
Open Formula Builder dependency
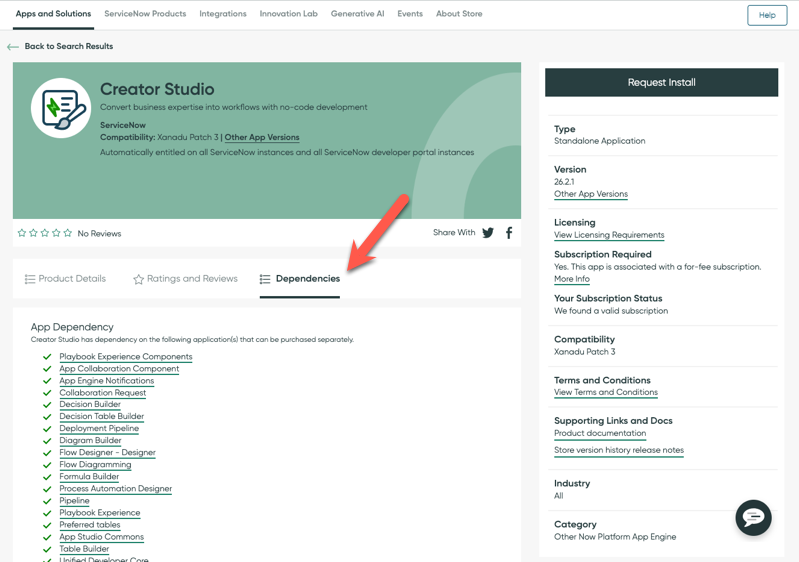[x=89, y=476]
